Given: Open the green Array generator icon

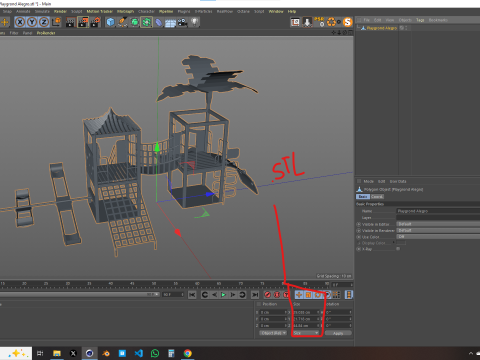Looking at the screenshot, I should 146,22.
